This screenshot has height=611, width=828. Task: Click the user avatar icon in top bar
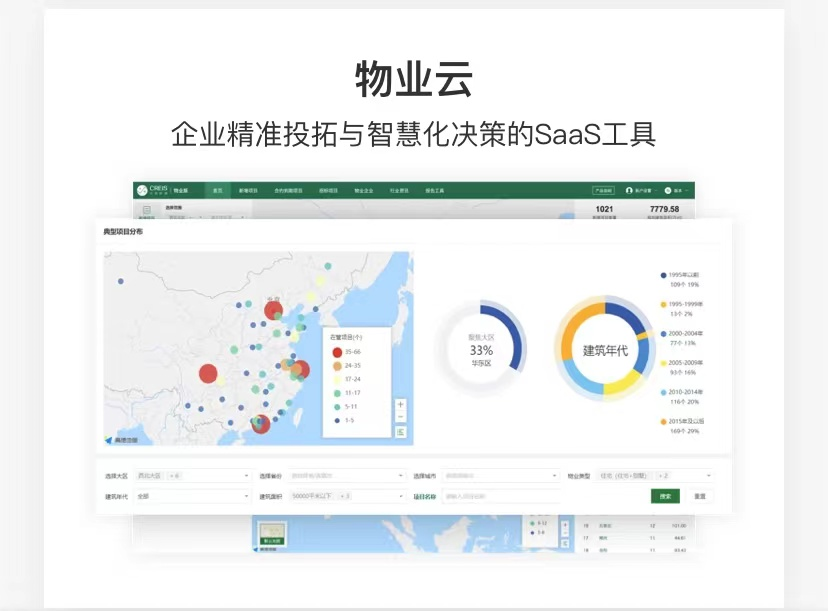[x=629, y=189]
